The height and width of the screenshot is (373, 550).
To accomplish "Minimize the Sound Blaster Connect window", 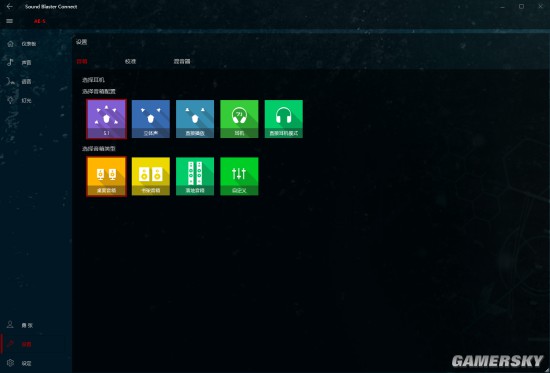I will [503, 7].
